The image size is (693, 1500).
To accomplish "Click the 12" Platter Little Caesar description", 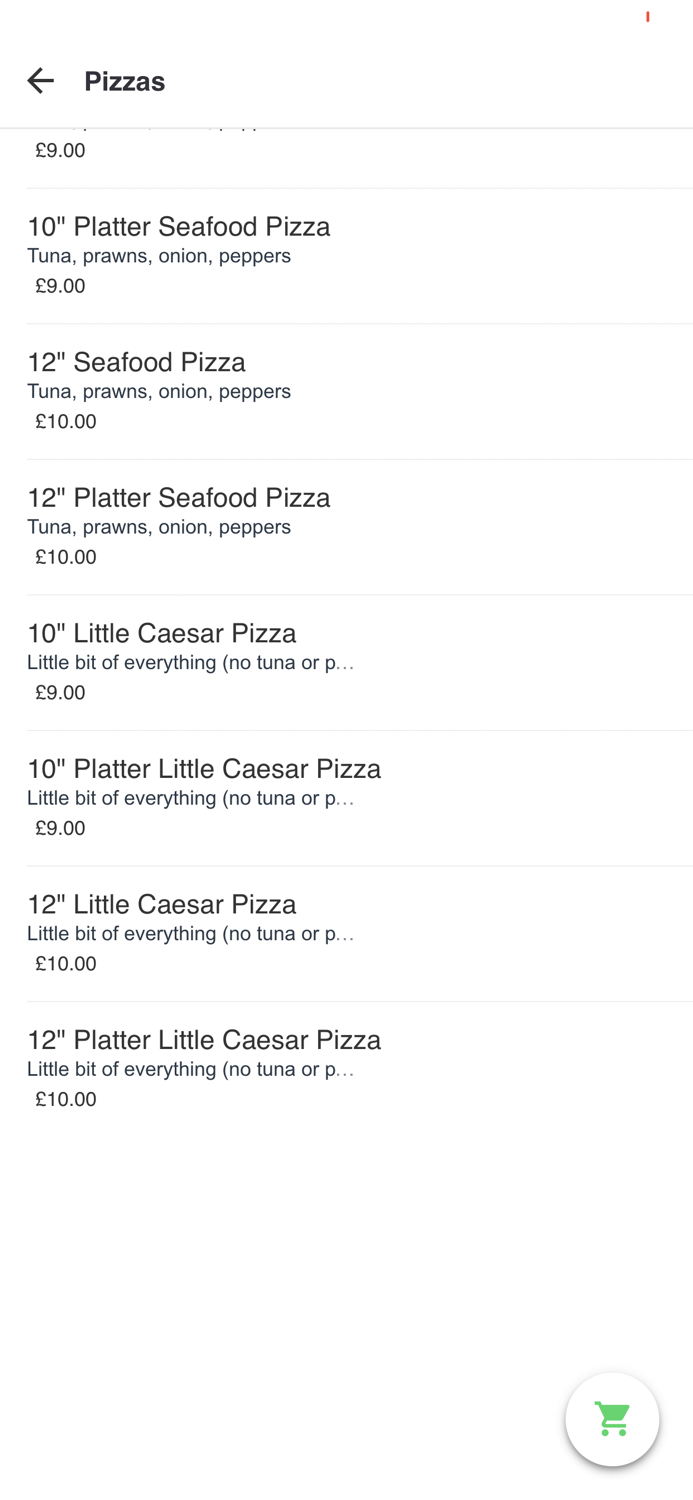I will point(192,1069).
